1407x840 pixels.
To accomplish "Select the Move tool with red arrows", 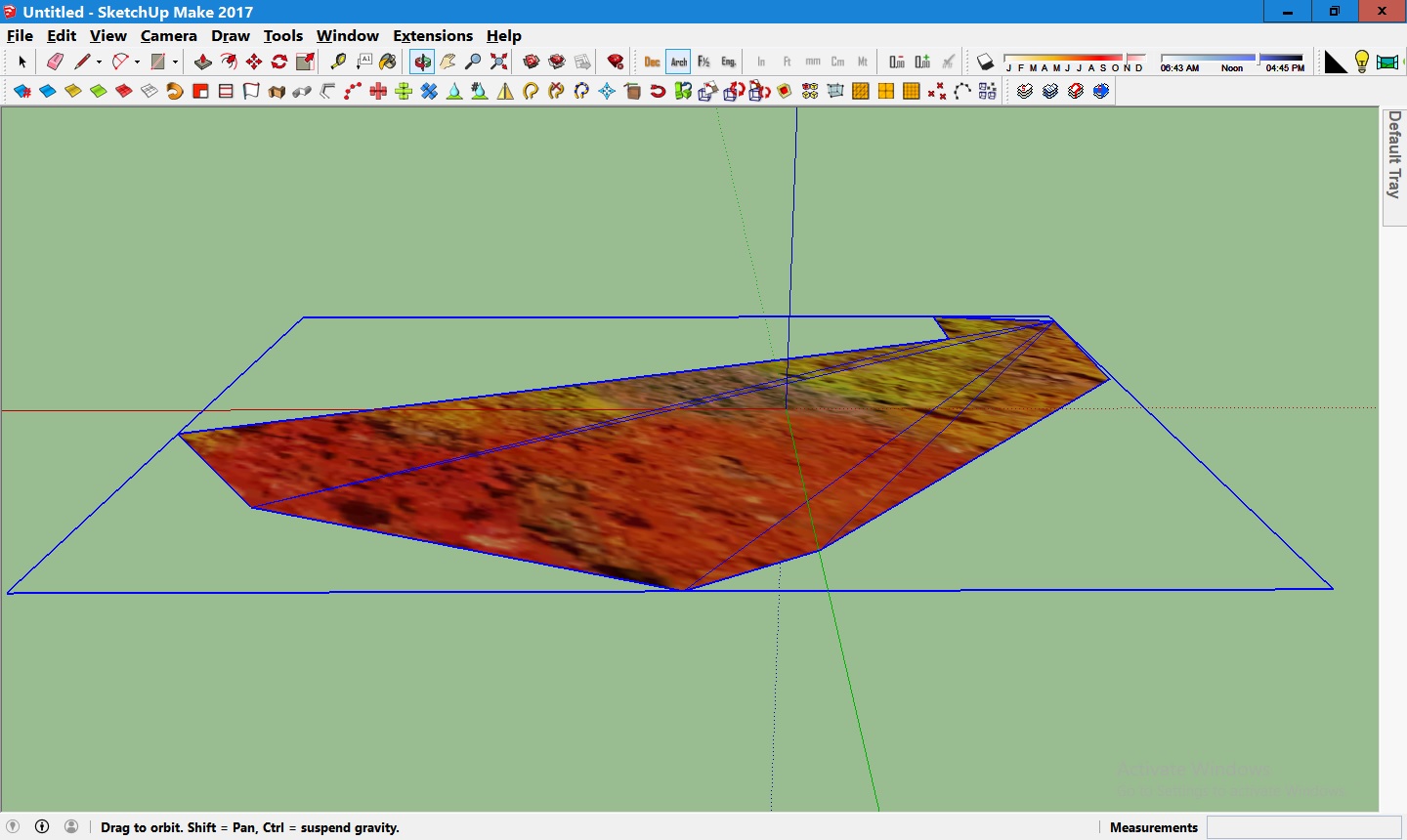I will point(254,62).
